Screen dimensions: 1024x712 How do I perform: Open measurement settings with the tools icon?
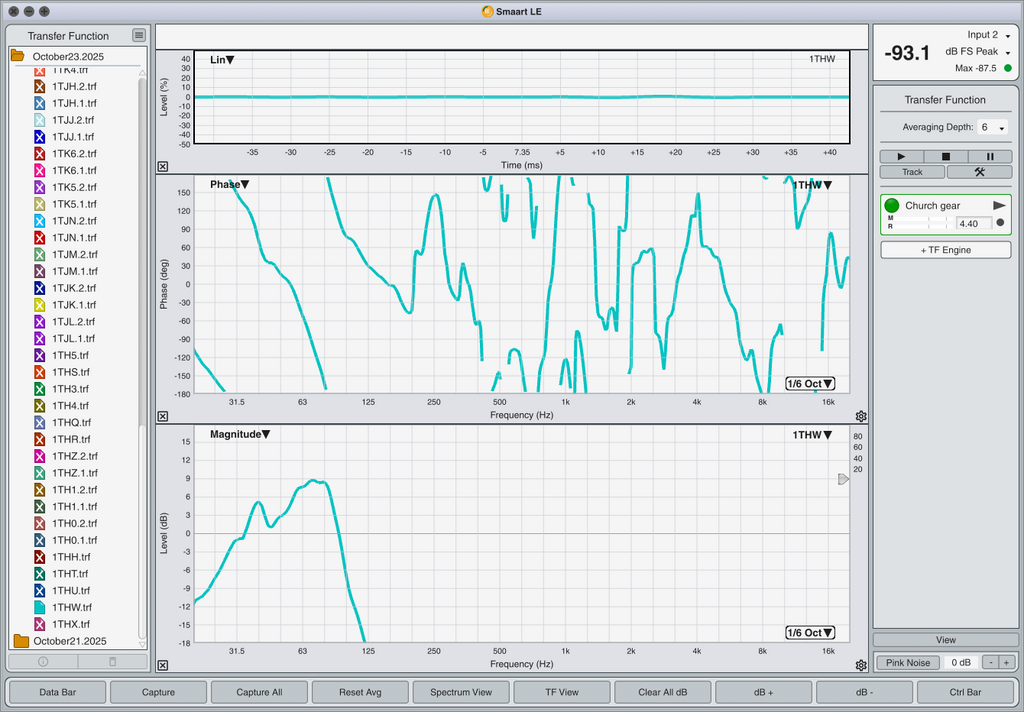click(x=979, y=172)
